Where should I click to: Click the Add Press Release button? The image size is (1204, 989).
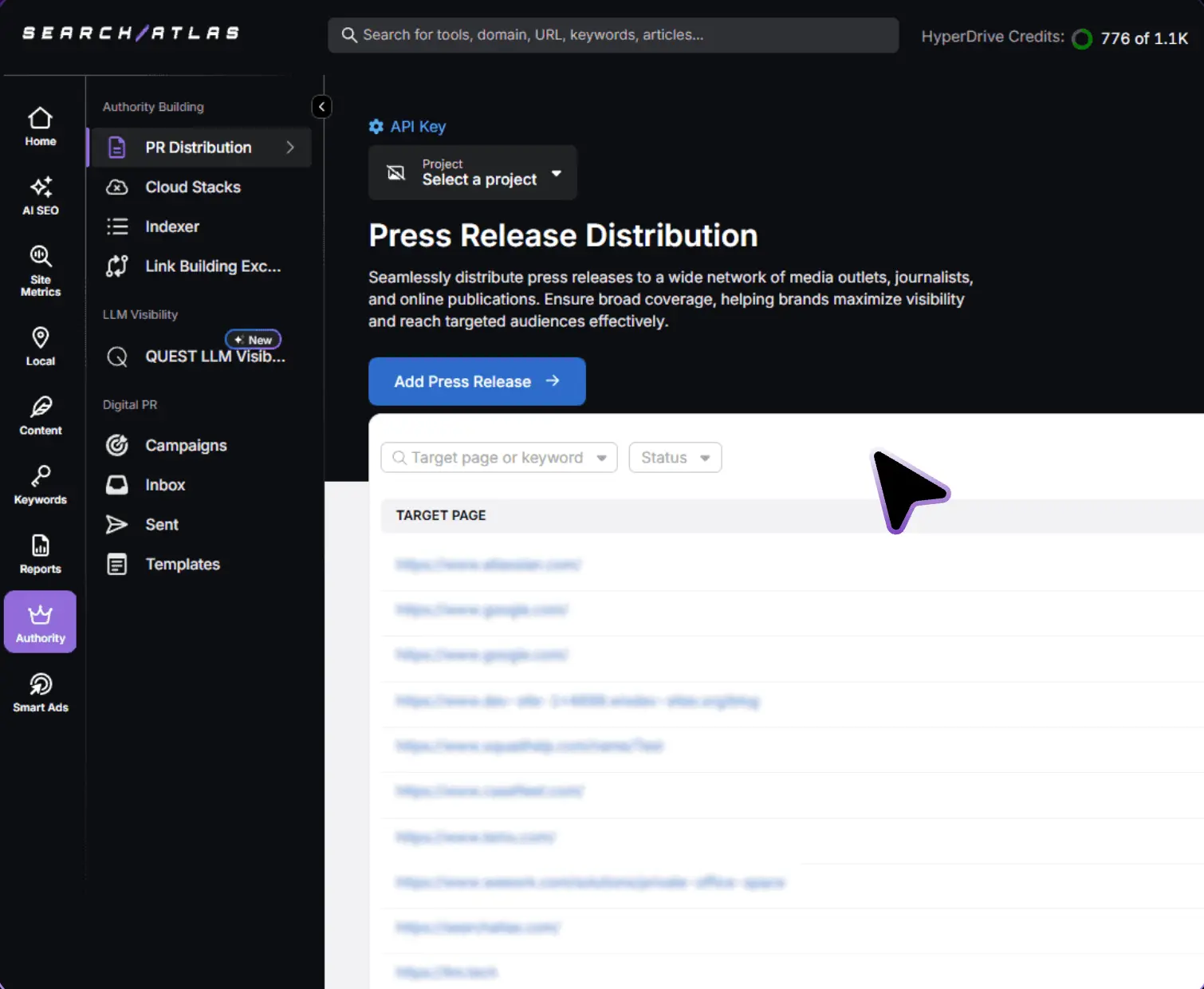point(477,381)
